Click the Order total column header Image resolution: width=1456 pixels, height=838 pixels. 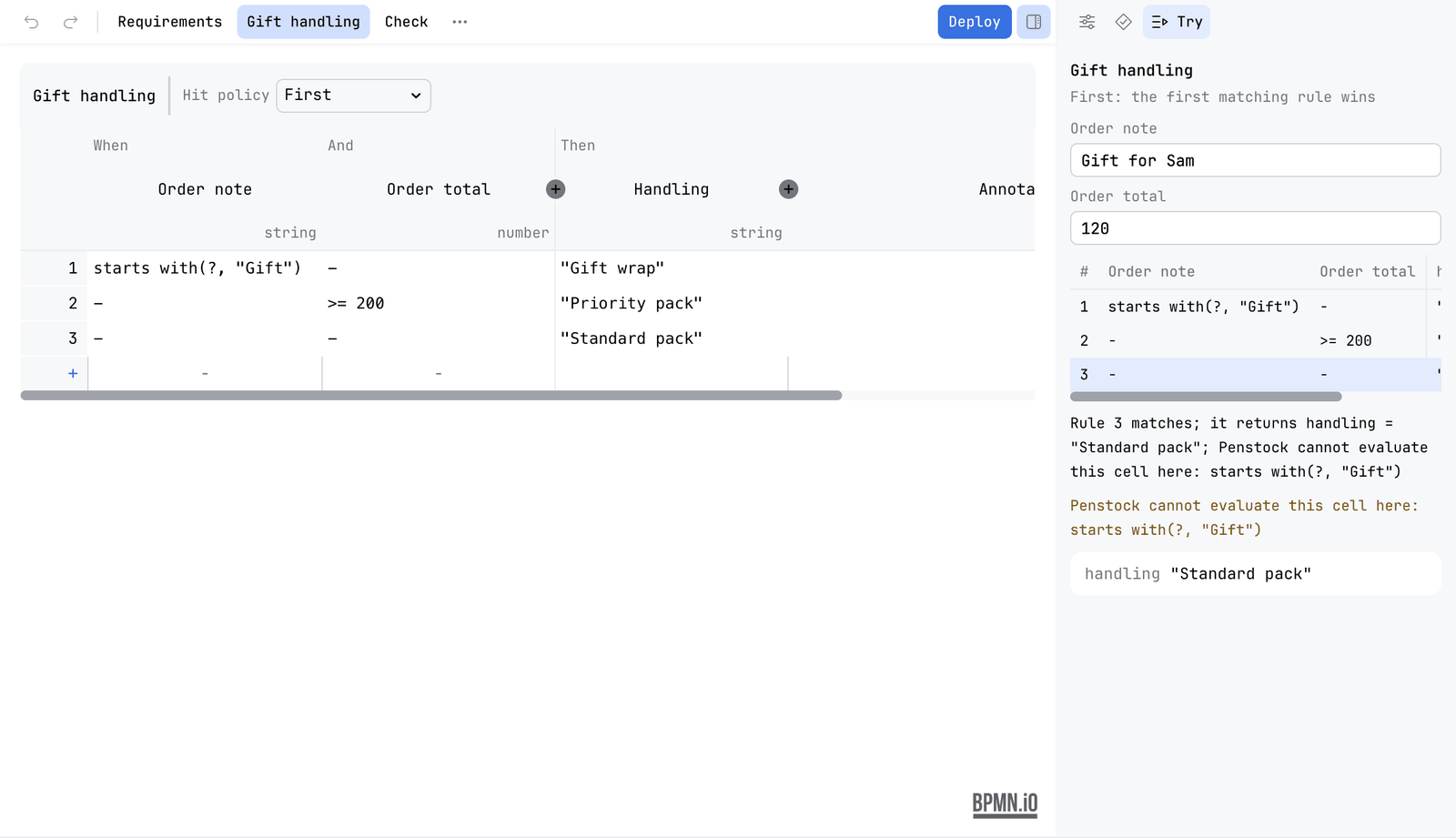[439, 189]
